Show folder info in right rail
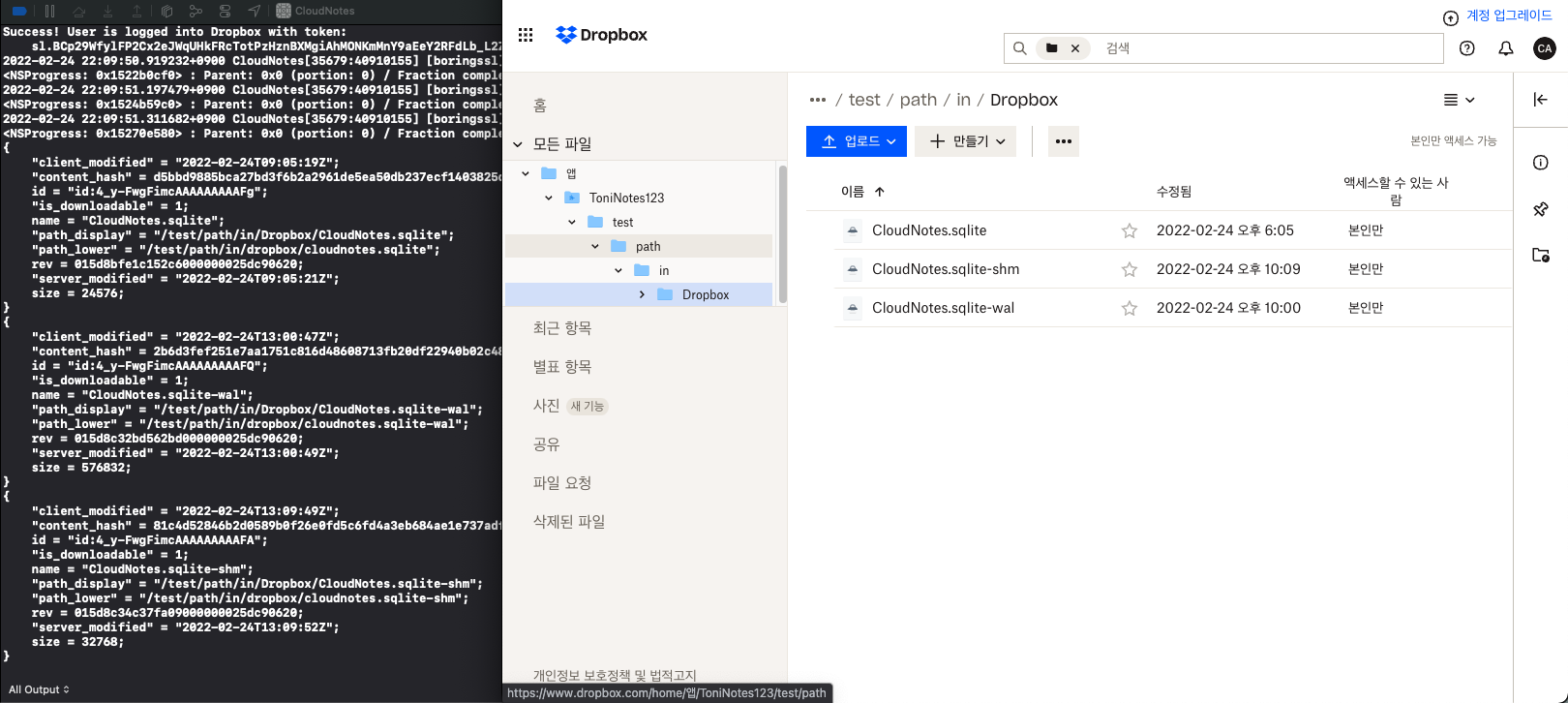 [1541, 163]
